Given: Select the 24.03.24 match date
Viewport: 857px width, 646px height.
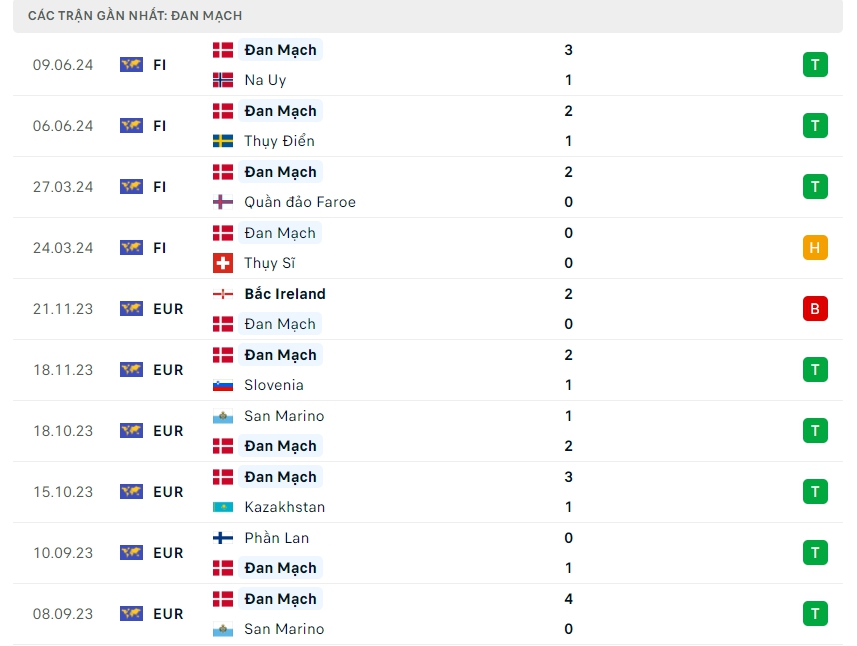Looking at the screenshot, I should click(x=63, y=248).
